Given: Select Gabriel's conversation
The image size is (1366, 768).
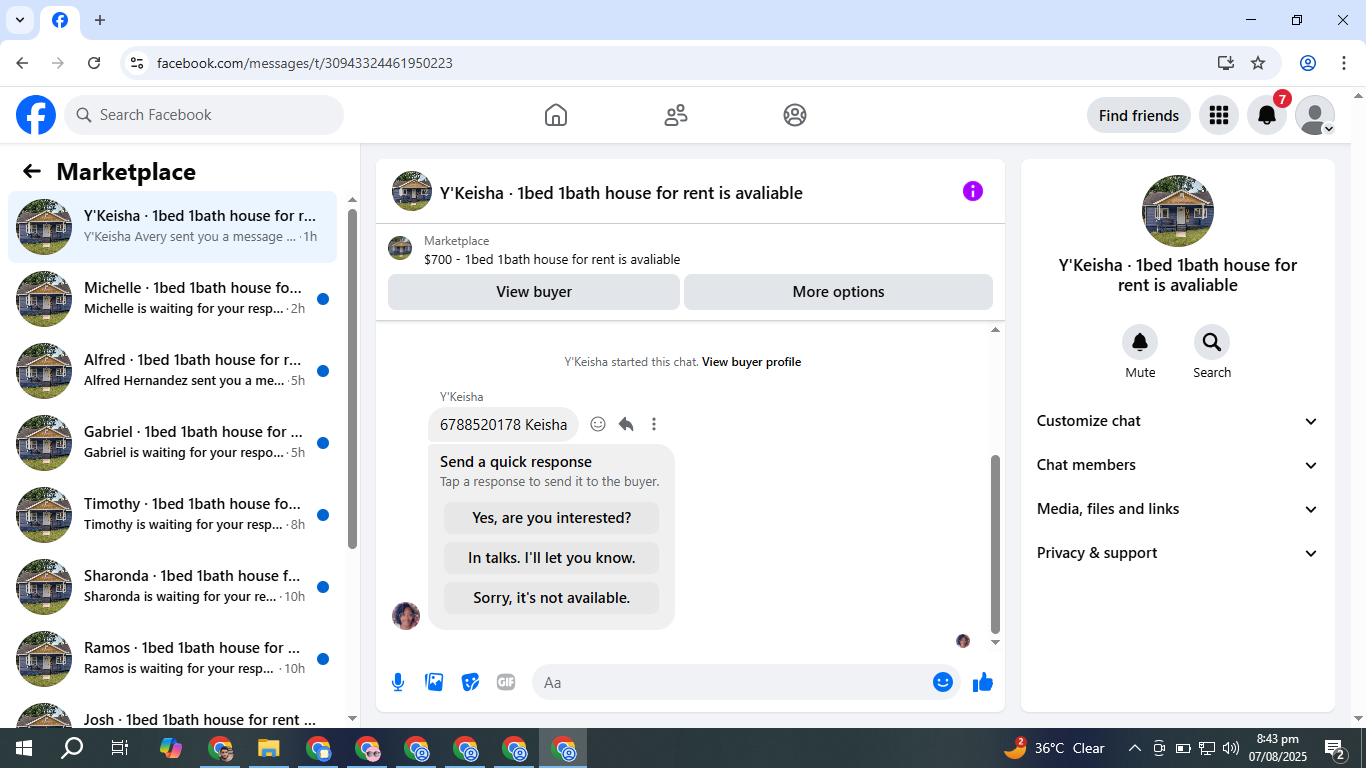Looking at the screenshot, I should click(173, 443).
